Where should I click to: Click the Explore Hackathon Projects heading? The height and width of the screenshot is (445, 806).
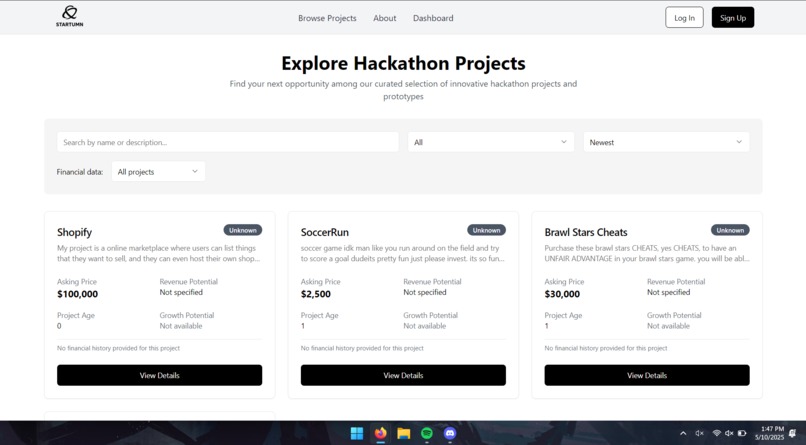click(403, 63)
